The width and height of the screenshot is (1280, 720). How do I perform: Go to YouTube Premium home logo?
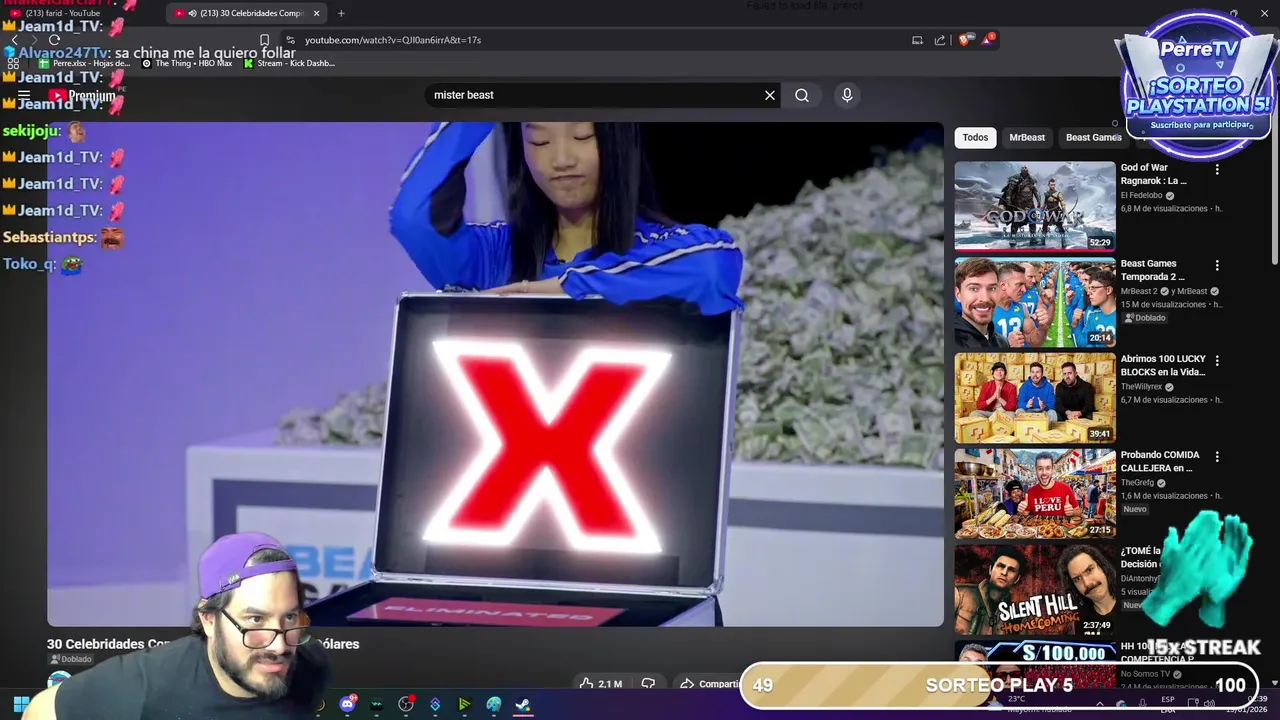click(83, 96)
